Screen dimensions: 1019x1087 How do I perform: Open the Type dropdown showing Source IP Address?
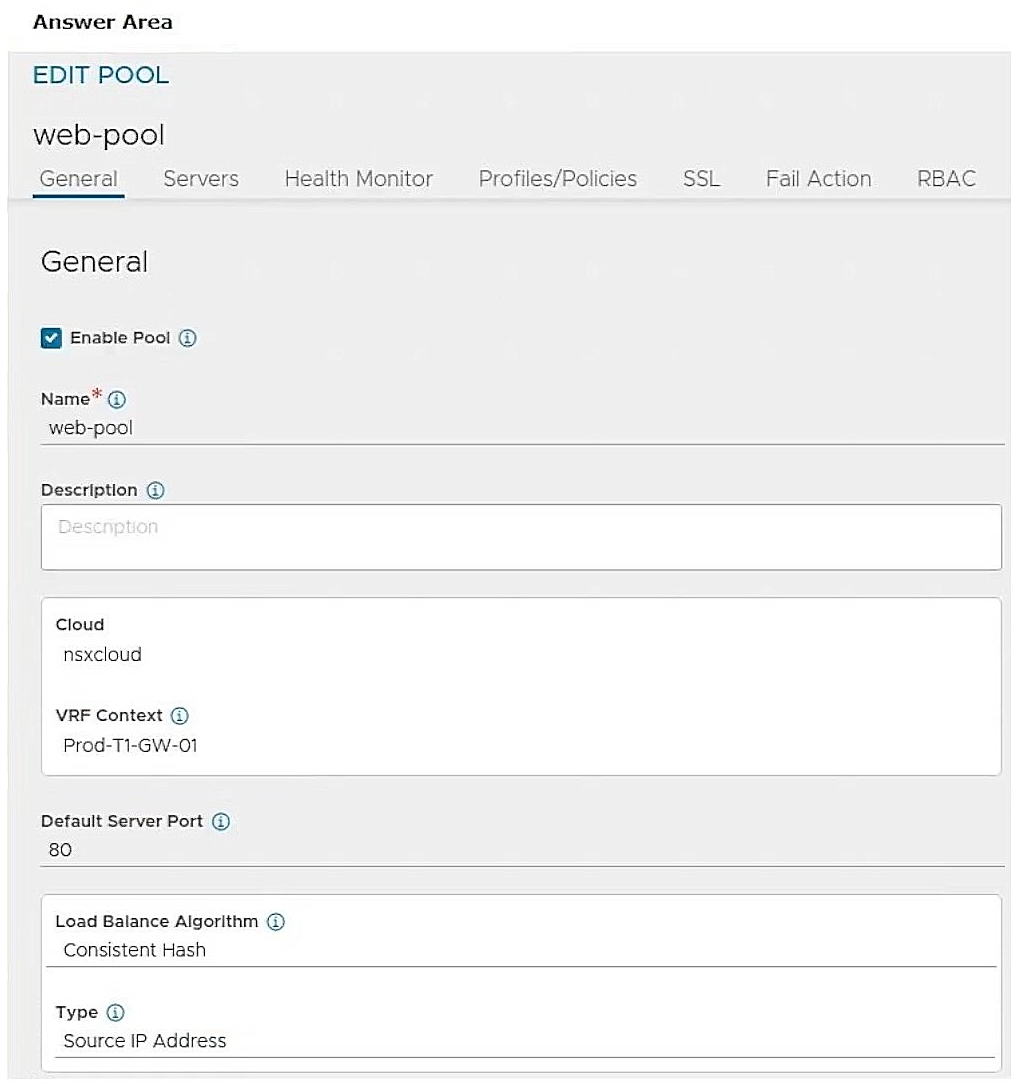point(520,1041)
